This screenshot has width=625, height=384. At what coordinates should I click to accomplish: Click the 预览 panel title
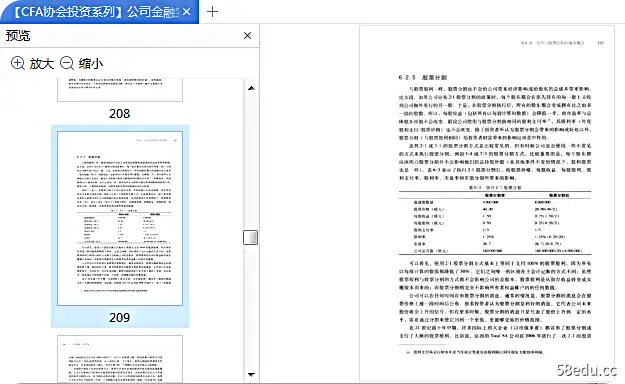coord(18,35)
